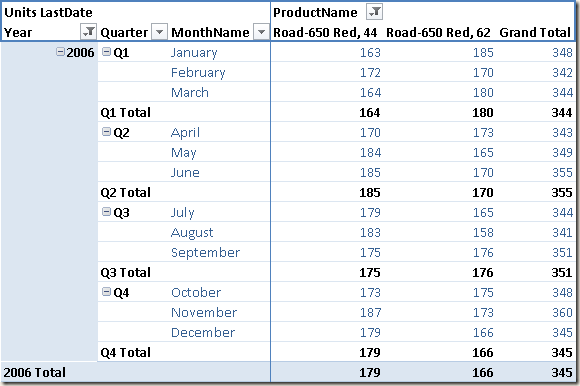The width and height of the screenshot is (580, 386).
Task: Click January value 163 for Red, 44
Action: tap(370, 53)
